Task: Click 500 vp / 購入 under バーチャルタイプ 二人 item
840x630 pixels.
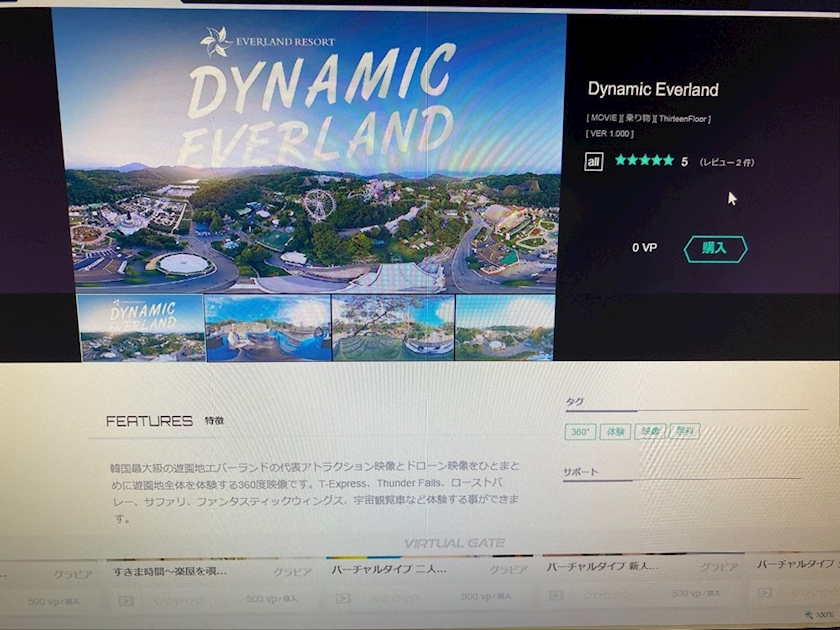Action: [486, 596]
